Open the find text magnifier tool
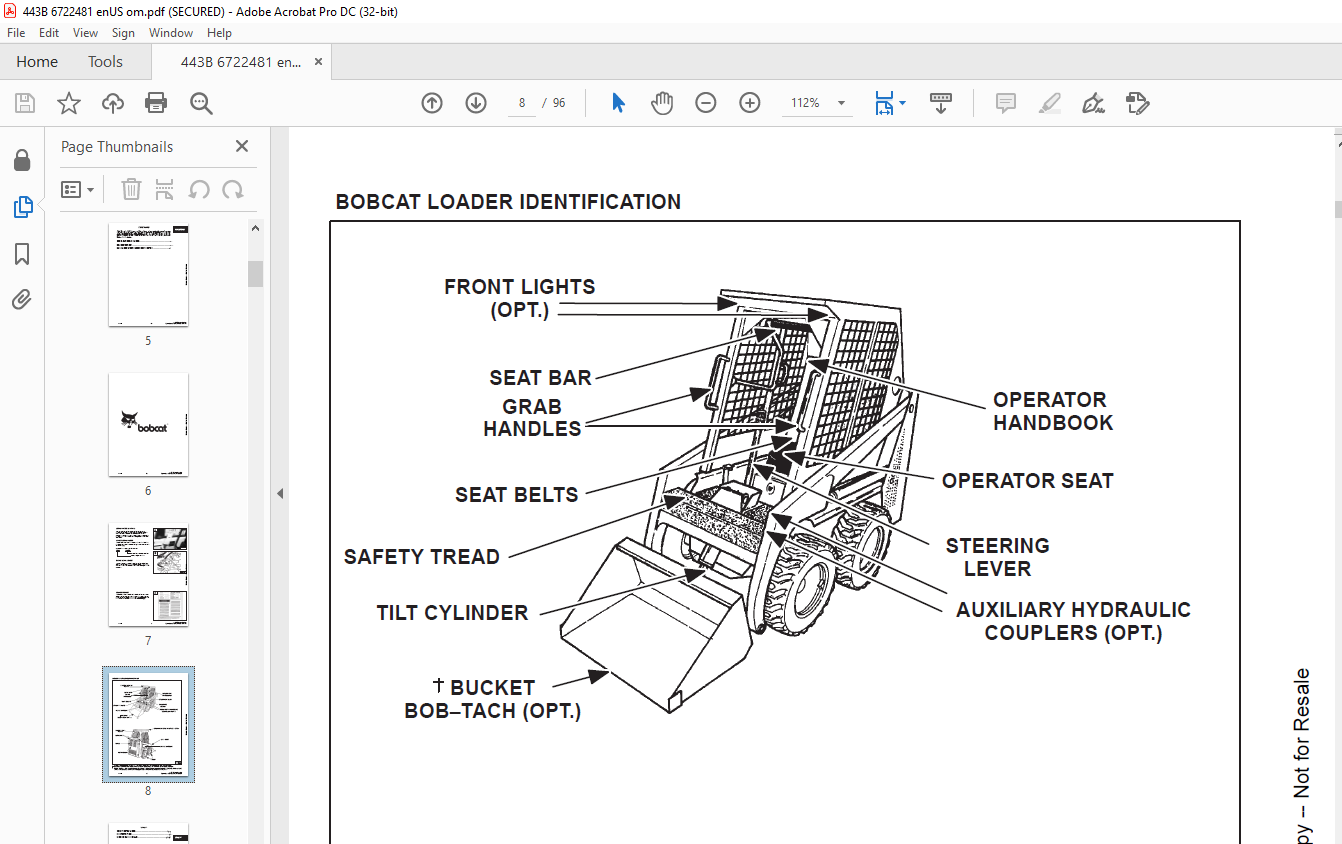Image resolution: width=1342 pixels, height=844 pixels. (201, 103)
